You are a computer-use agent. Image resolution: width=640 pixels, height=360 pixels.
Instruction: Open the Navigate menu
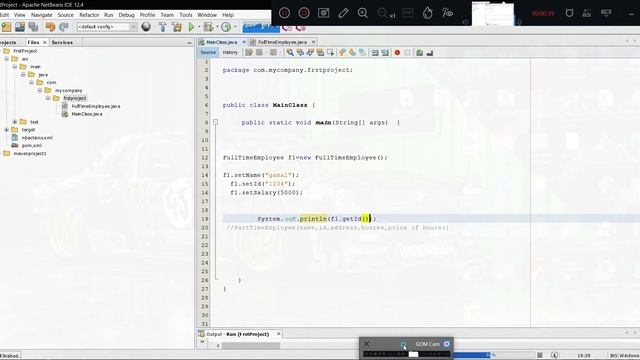point(42,15)
